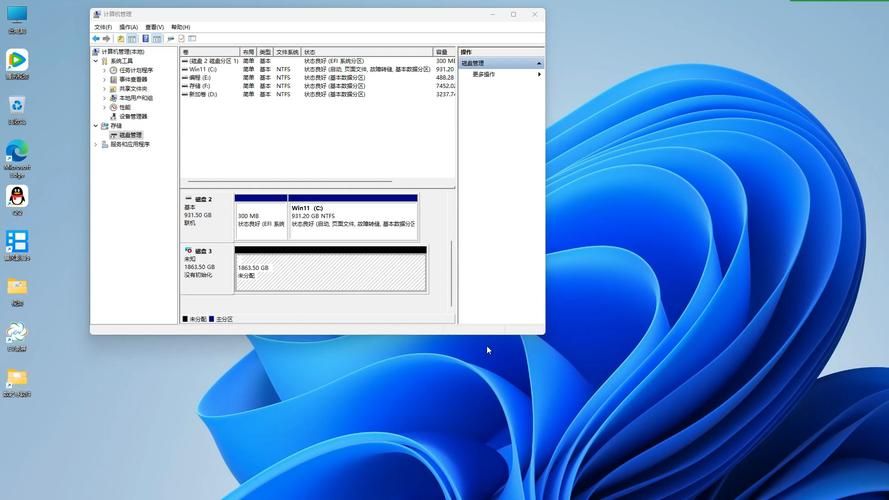Screen dimensions: 889x500
Task: Click the yellow Up-one-level folder toolbar icon
Action: tap(120, 39)
